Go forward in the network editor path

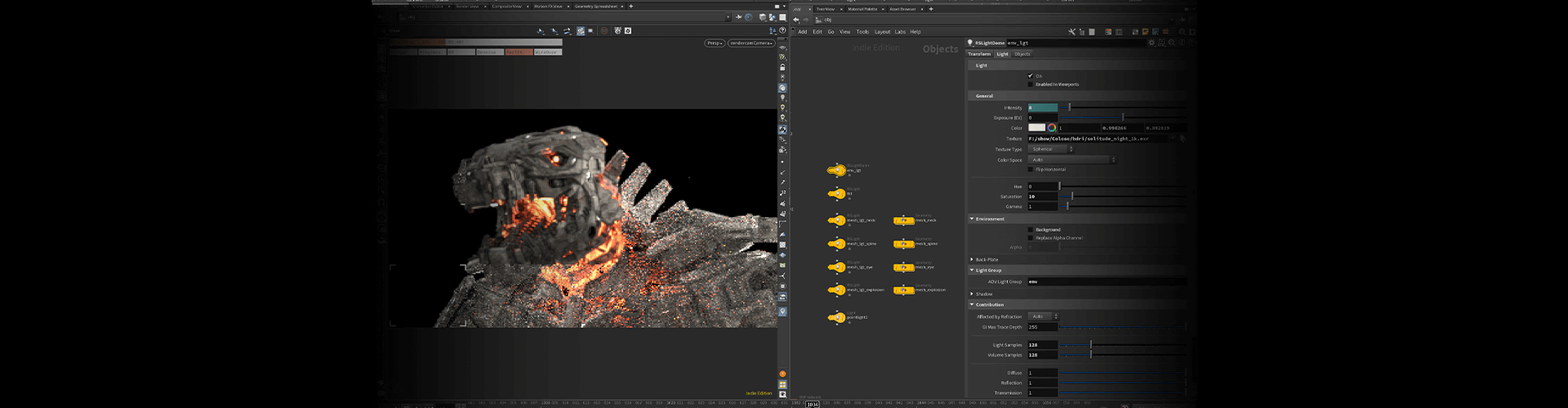[806, 20]
